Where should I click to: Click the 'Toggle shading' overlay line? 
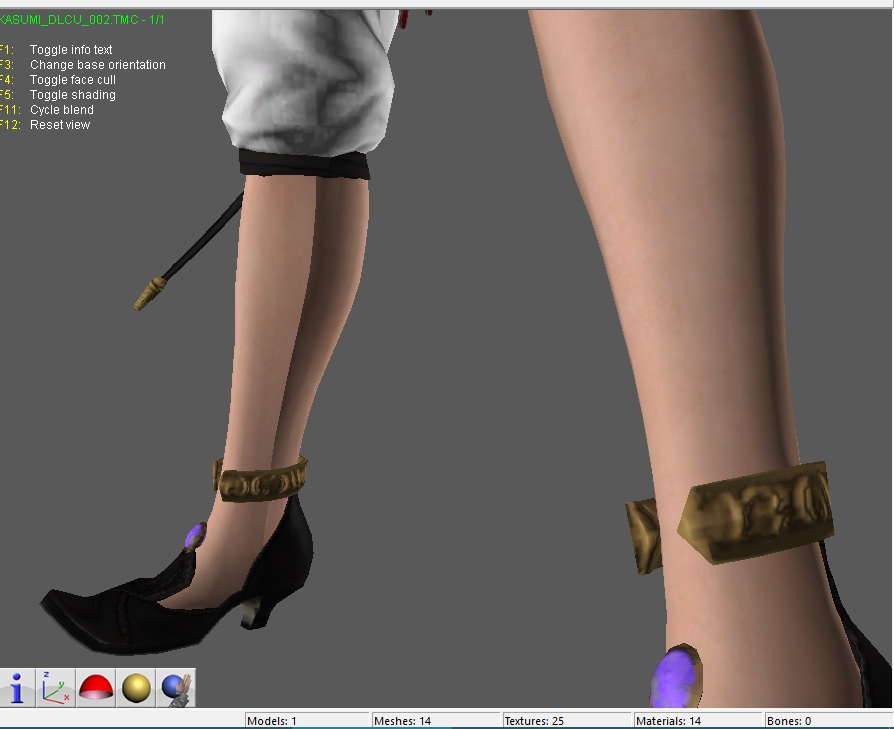(72, 95)
